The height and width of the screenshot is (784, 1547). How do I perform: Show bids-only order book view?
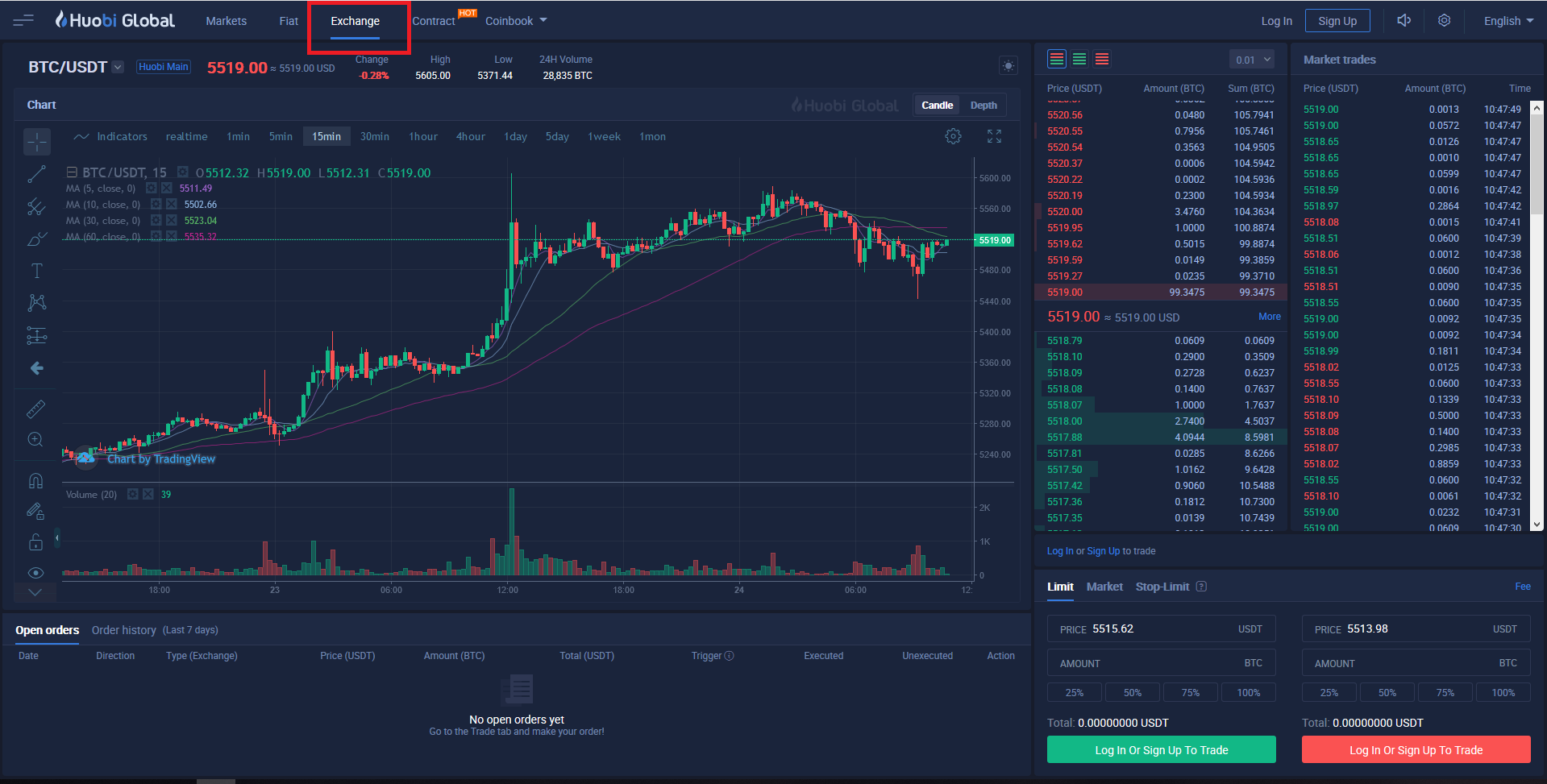click(1079, 59)
